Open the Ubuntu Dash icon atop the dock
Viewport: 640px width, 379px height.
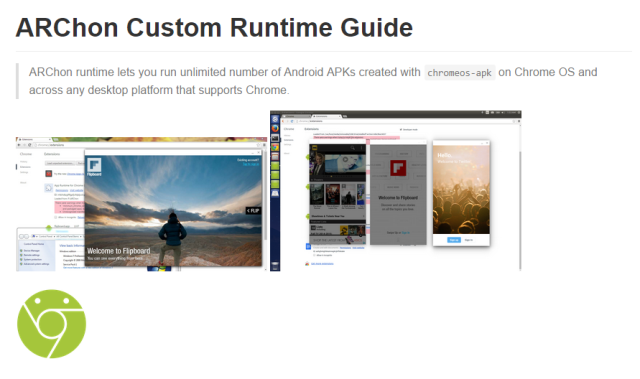point(275,119)
